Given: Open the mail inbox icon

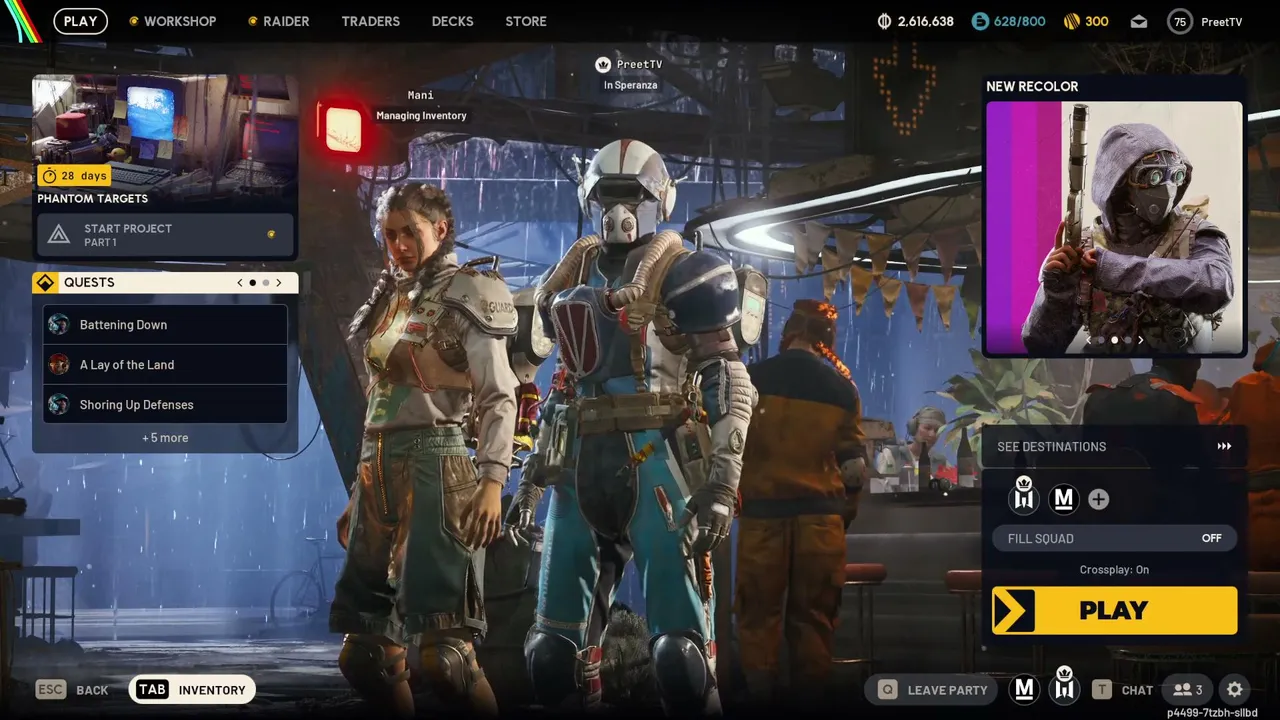Looking at the screenshot, I should (1139, 21).
